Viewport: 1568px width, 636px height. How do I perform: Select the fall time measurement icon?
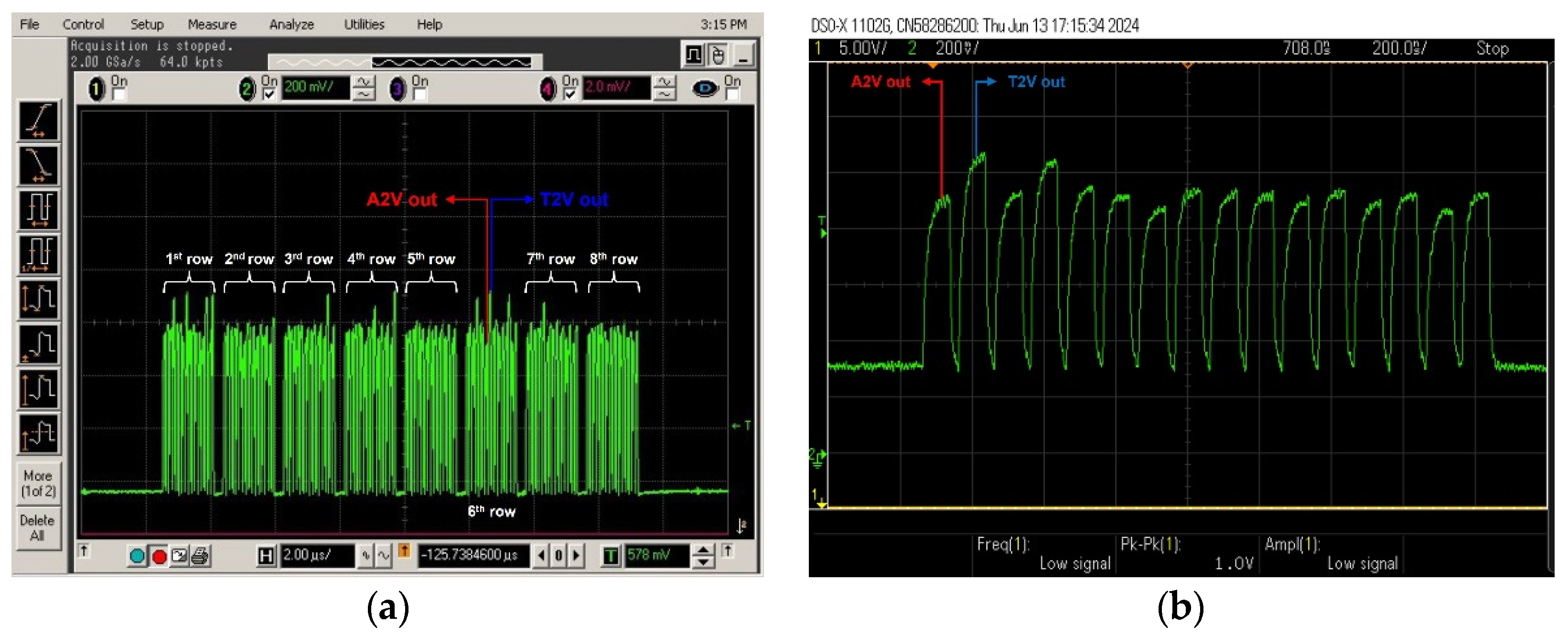pos(39,164)
